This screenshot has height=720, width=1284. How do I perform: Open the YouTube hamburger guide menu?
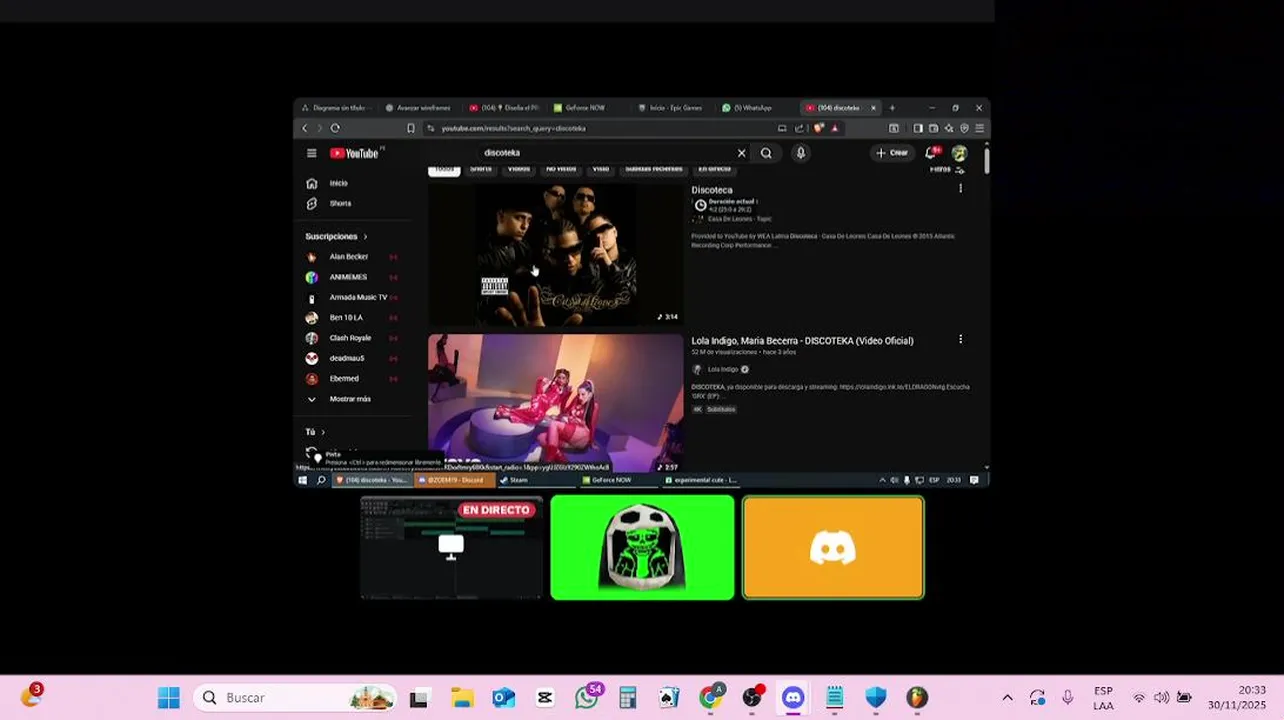pyautogui.click(x=311, y=153)
